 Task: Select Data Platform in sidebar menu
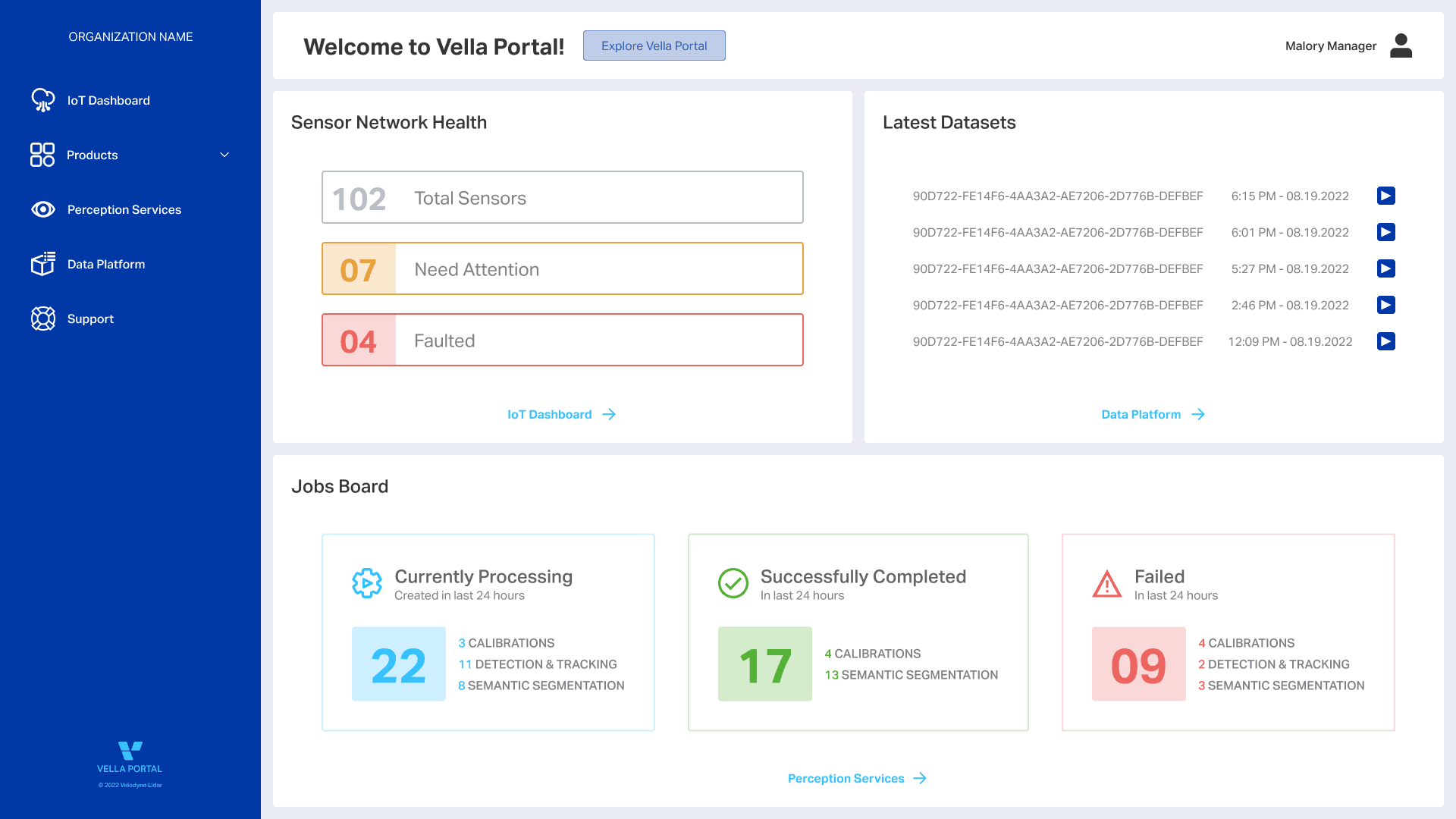tap(106, 265)
